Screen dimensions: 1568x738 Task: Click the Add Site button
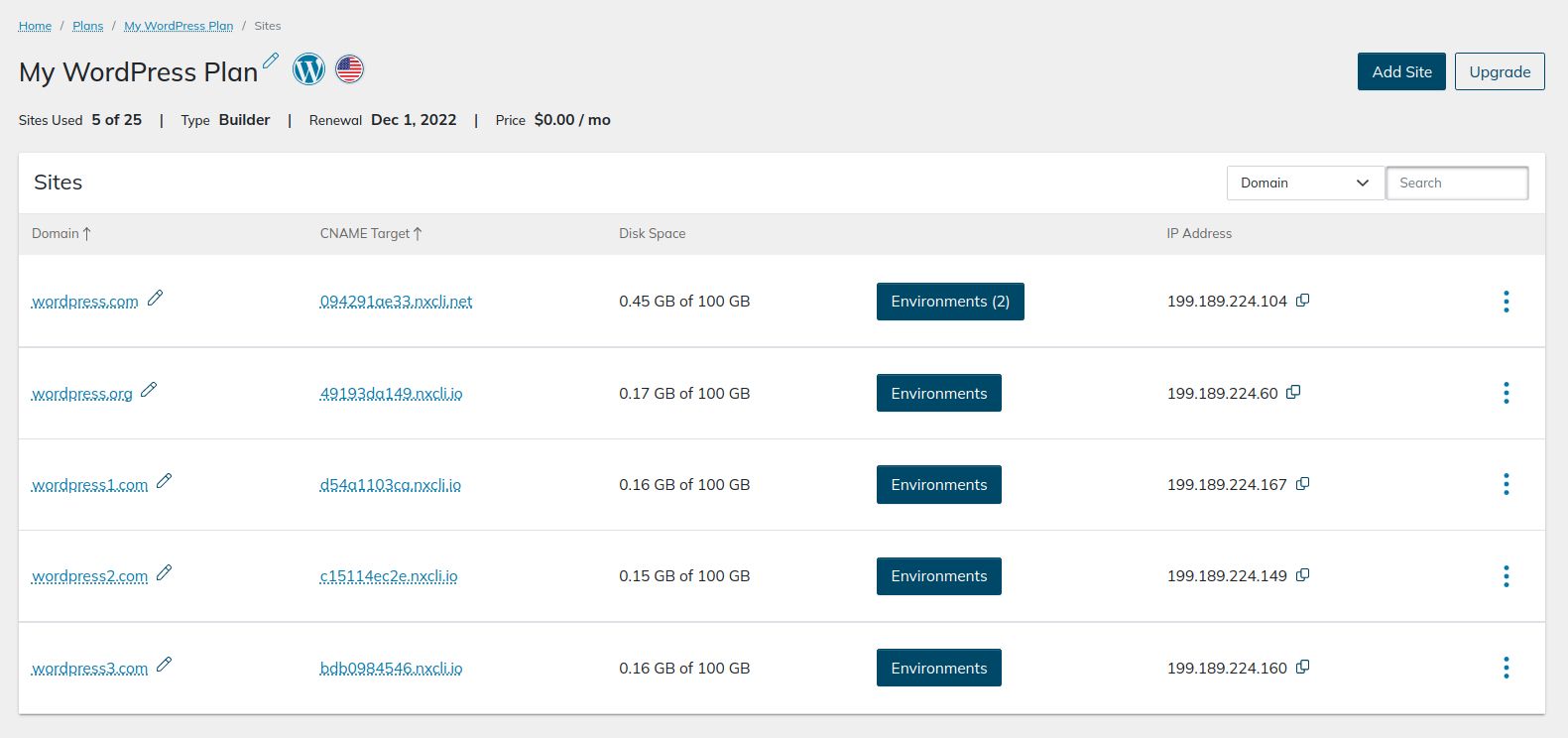coord(1401,71)
